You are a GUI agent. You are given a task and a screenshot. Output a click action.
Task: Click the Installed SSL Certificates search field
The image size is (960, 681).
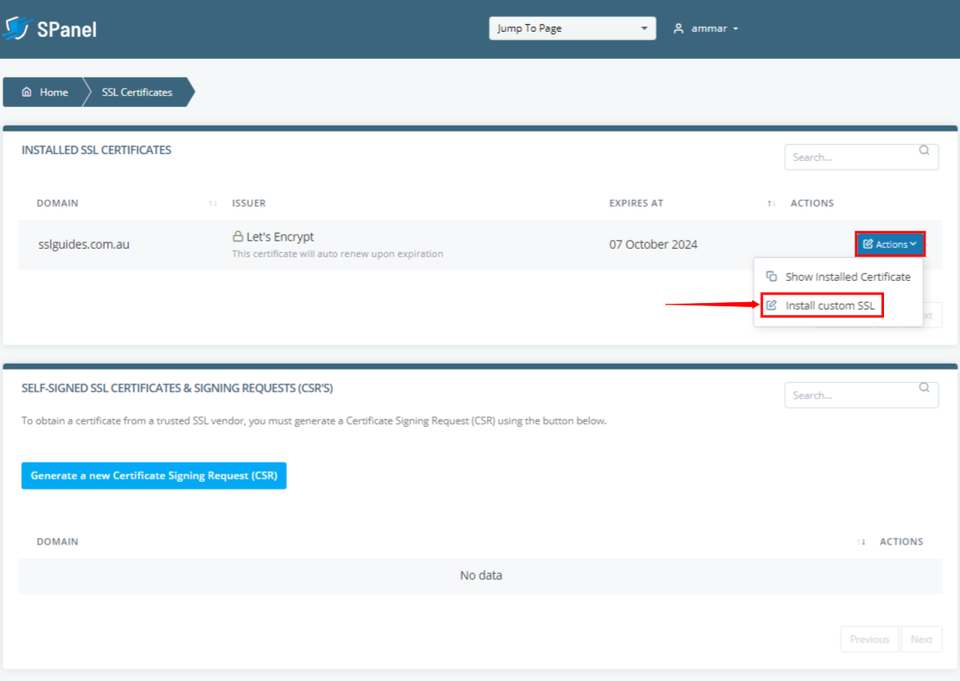pyautogui.click(x=850, y=157)
